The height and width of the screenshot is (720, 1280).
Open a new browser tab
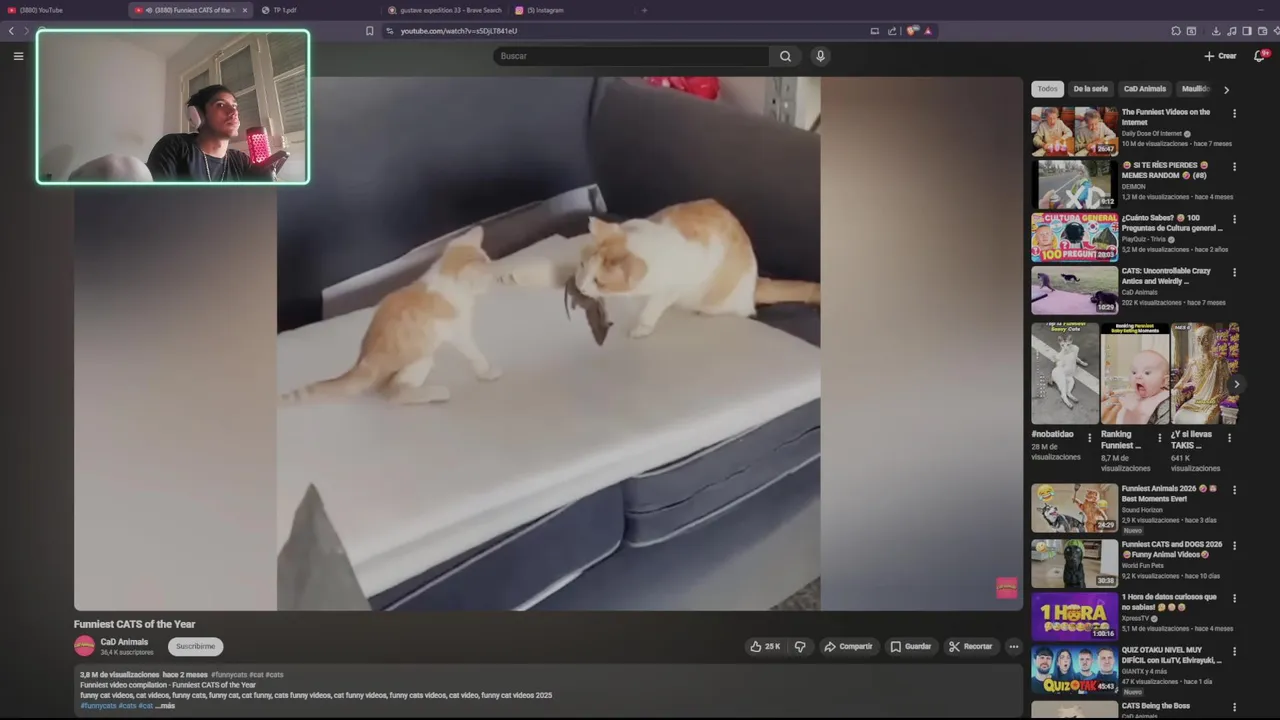coord(644,10)
